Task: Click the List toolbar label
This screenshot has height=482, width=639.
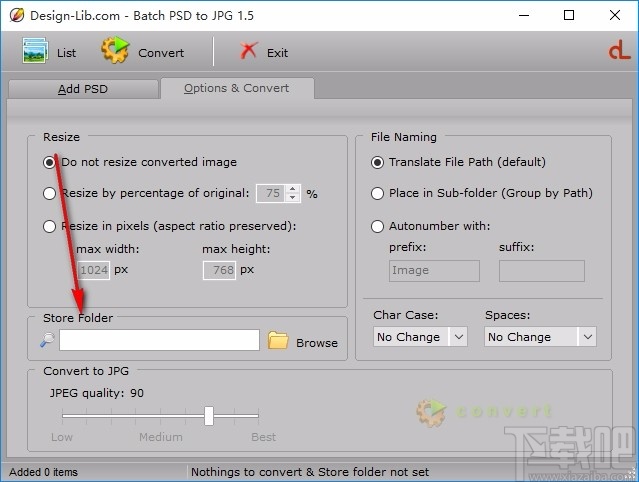Action: point(66,53)
